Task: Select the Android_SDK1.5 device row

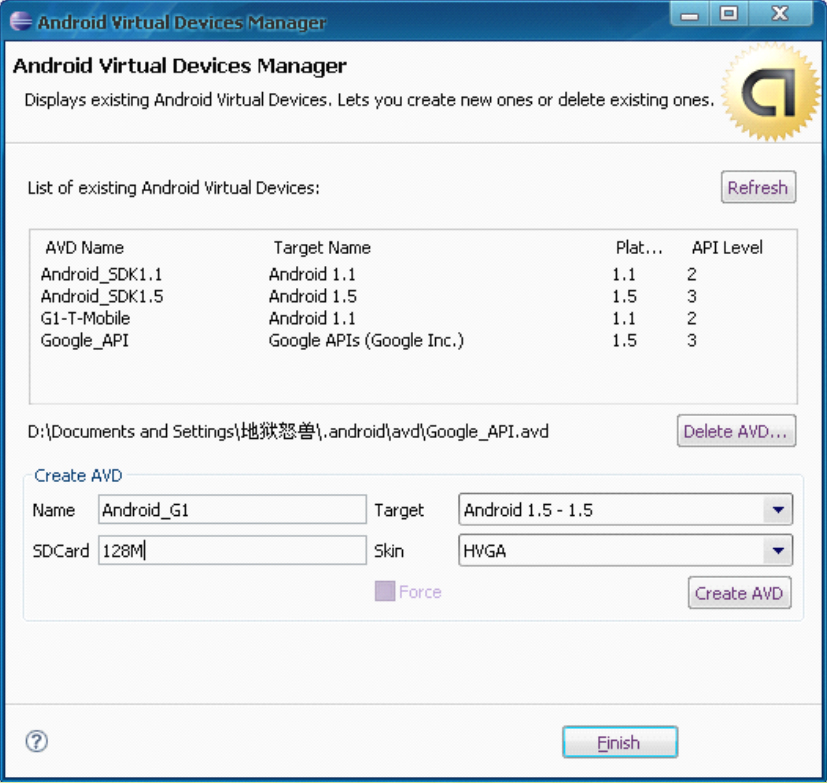Action: 413,296
